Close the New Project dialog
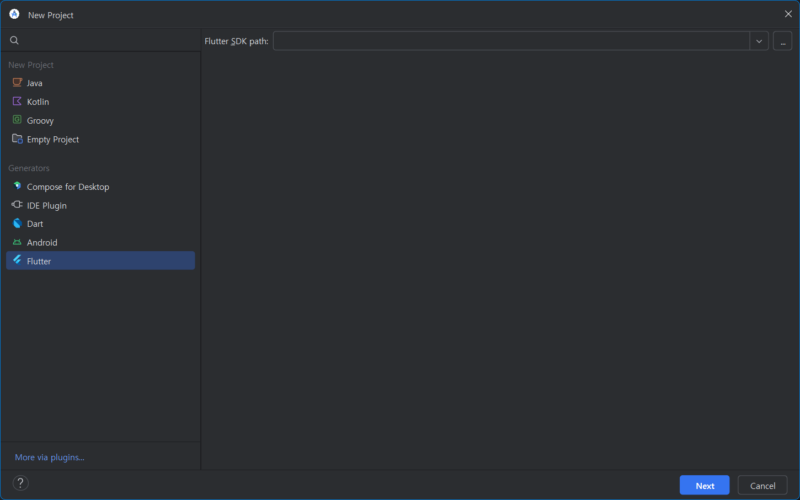The image size is (800, 500). pos(788,14)
